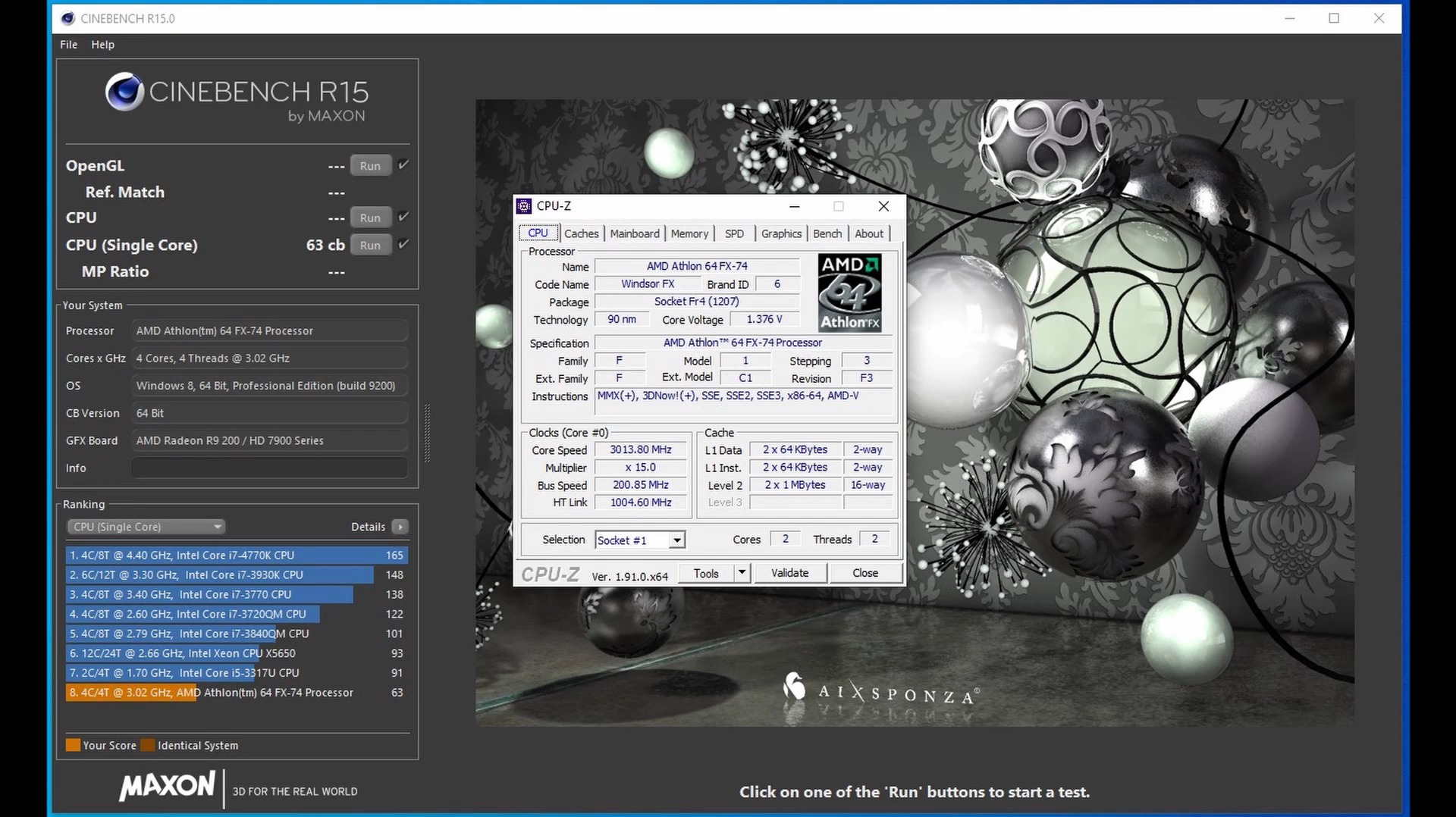
Task: Click inside the Info text field
Action: (269, 468)
